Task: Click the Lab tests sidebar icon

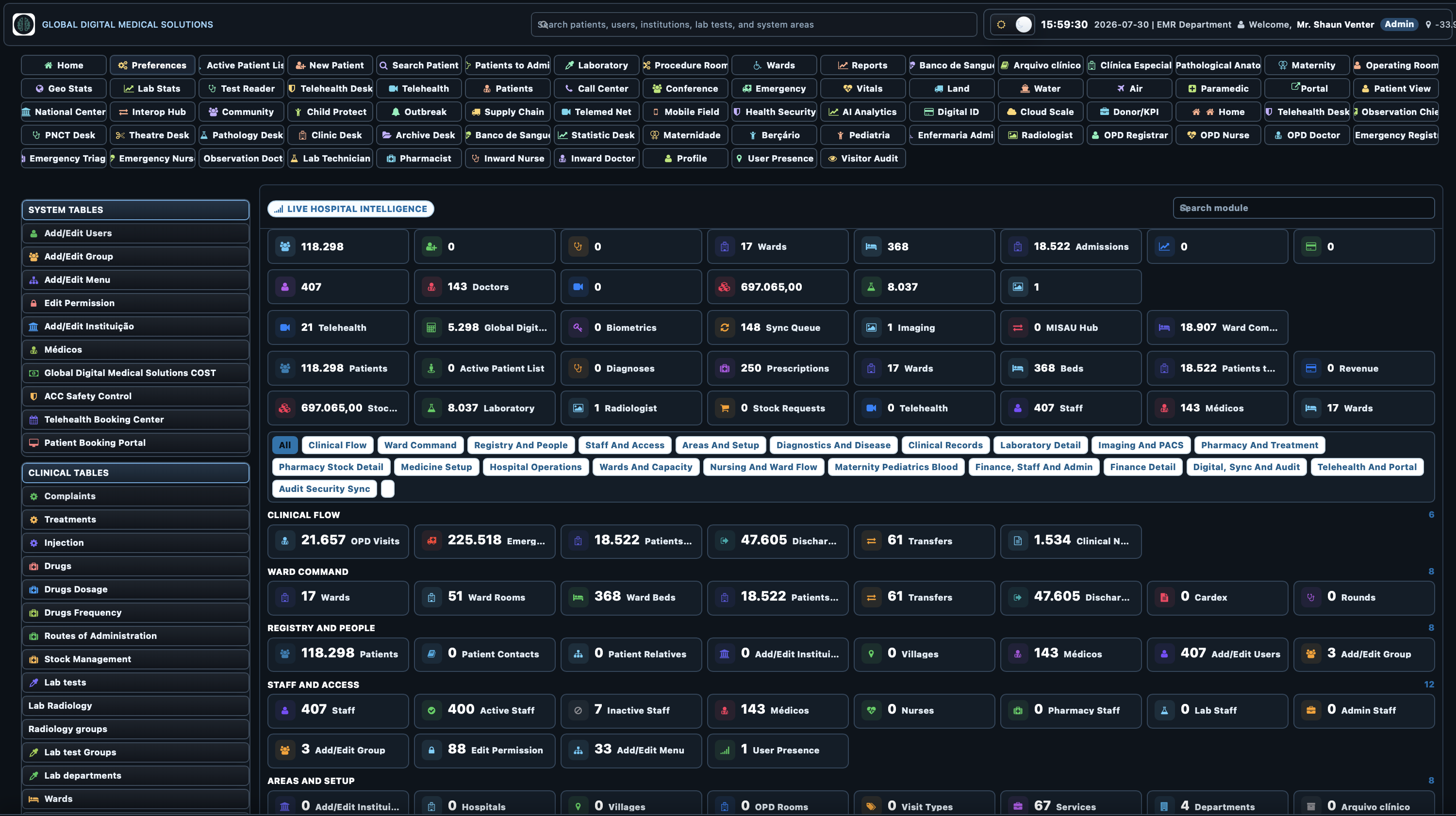Action: point(34,682)
